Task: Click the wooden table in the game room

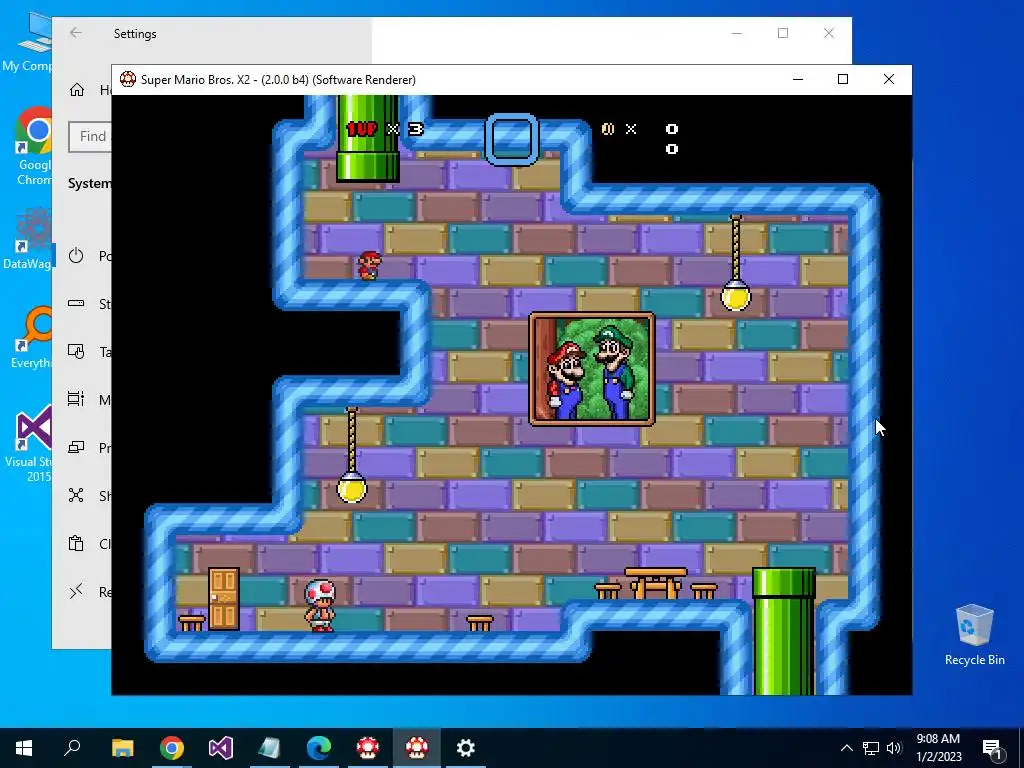Action: (x=656, y=583)
